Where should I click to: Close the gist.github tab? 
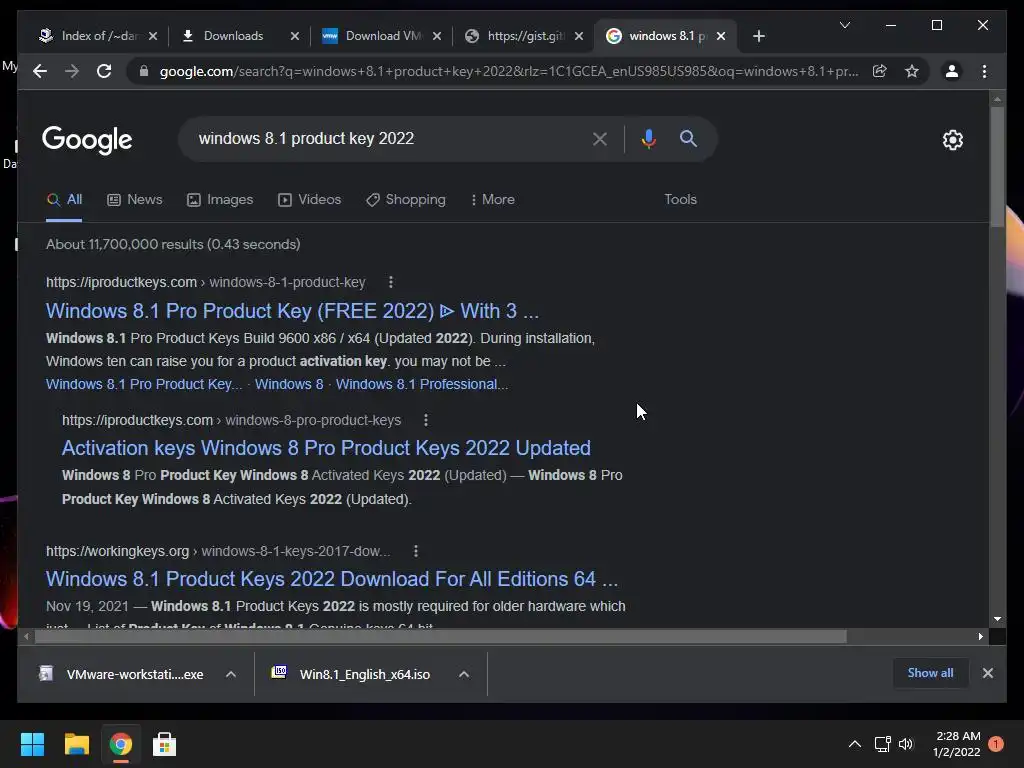pyautogui.click(x=579, y=36)
